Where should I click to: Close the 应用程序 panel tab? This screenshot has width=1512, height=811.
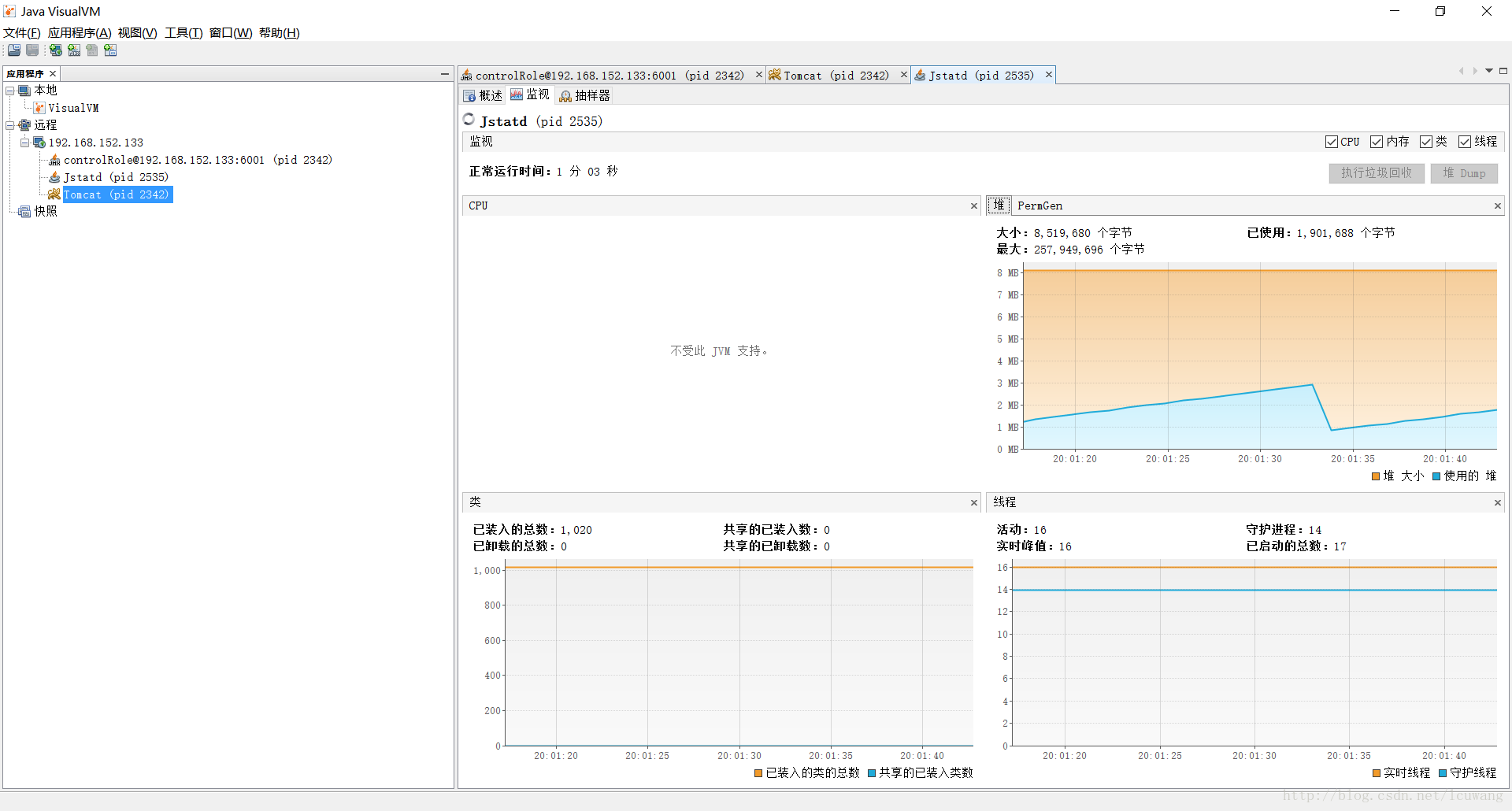(x=53, y=74)
